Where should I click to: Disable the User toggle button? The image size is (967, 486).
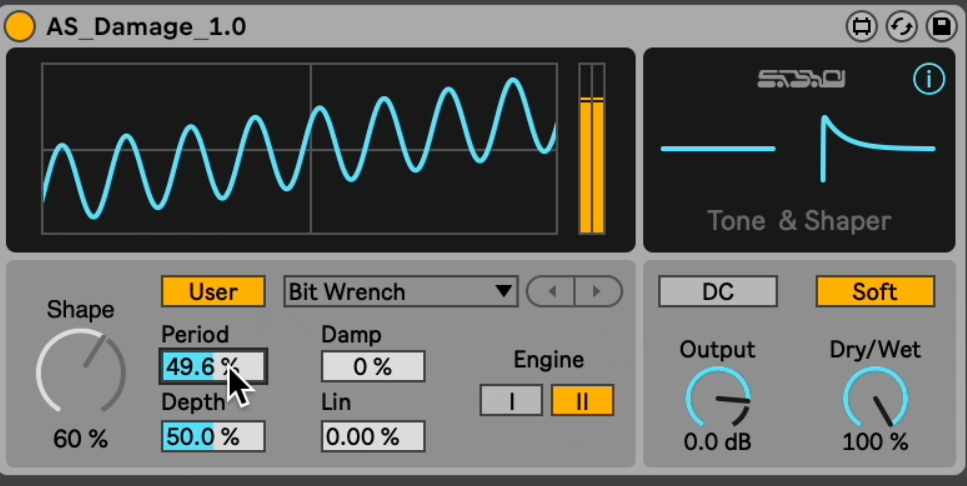(213, 292)
